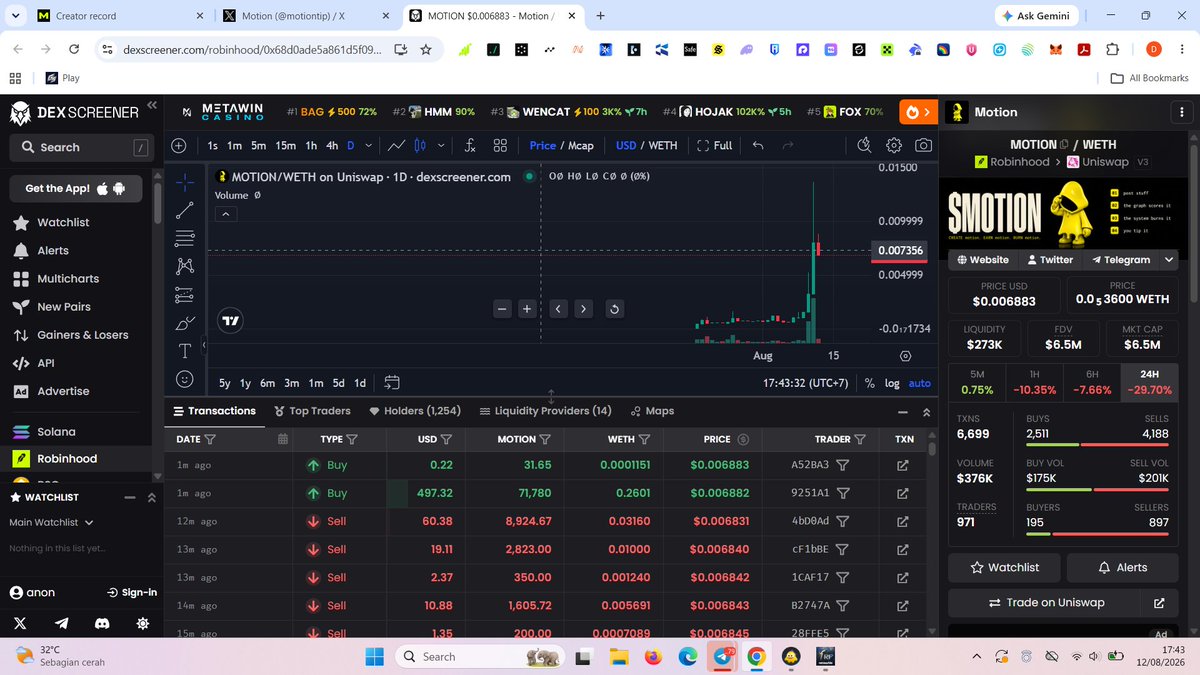This screenshot has width=1200, height=675.
Task: Select the brush drawing tool
Action: [x=185, y=323]
